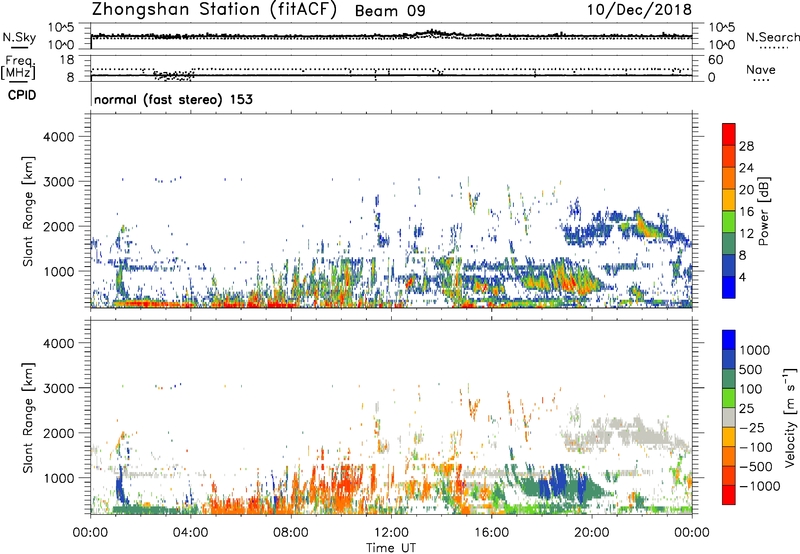Select the Time UT axis label
The height and width of the screenshot is (554, 800).
[391, 548]
